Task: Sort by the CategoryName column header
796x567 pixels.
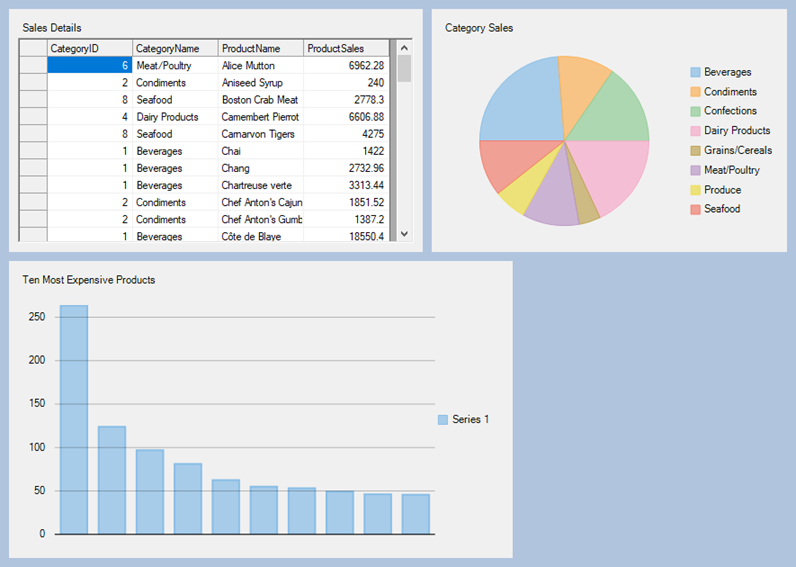Action: tap(175, 48)
